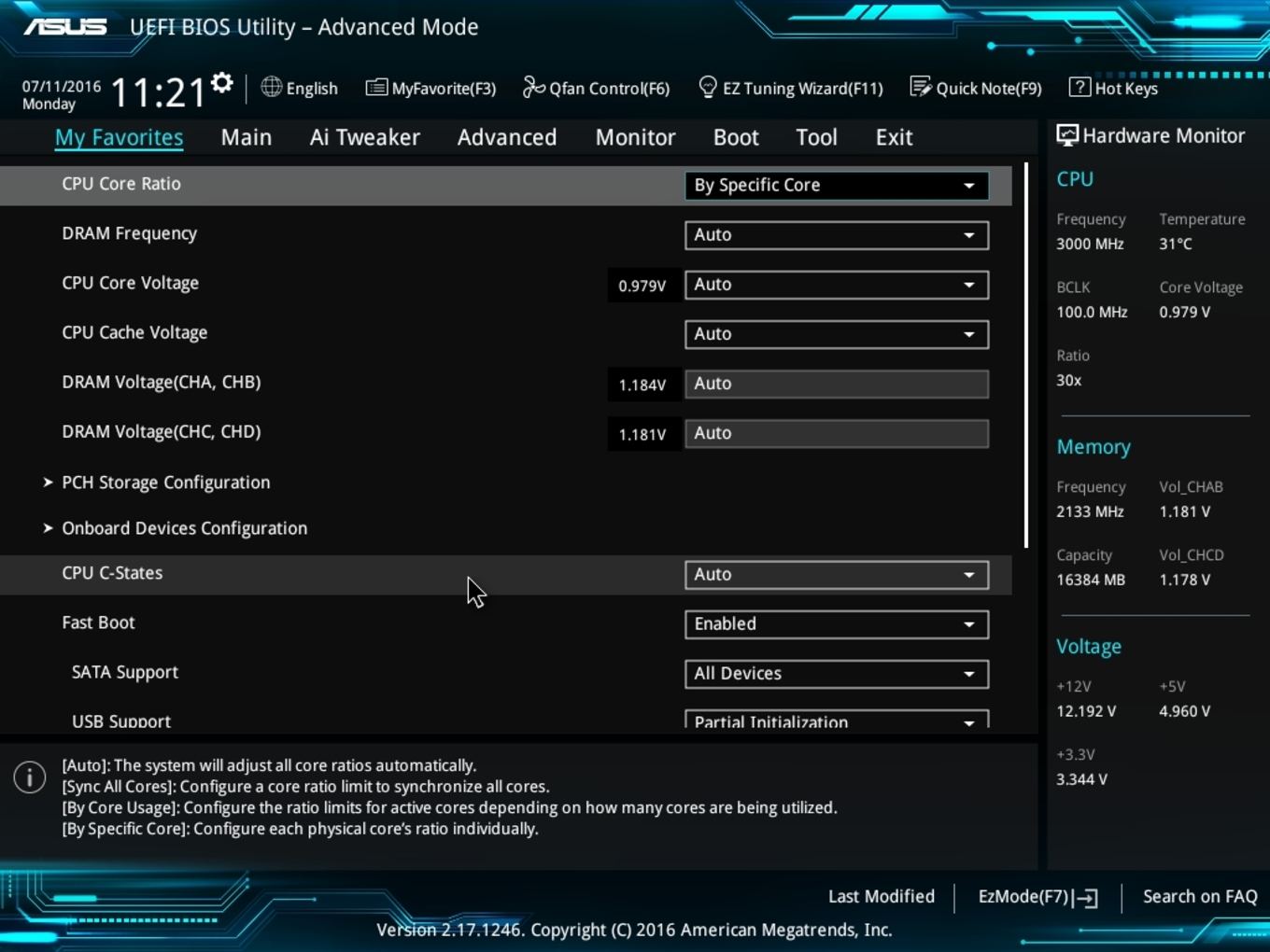Open DRAM Frequency dropdown
This screenshot has height=952, width=1270.
tap(837, 234)
